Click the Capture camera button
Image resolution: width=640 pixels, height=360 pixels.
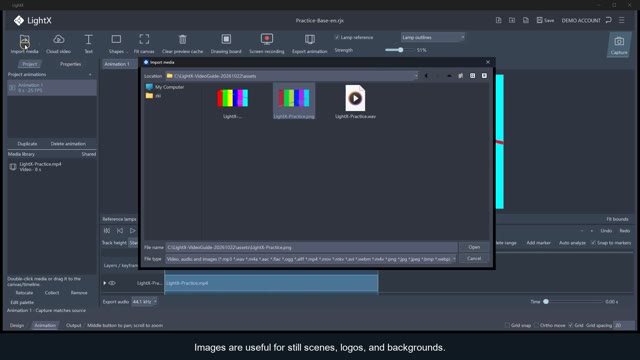pyautogui.click(x=619, y=45)
